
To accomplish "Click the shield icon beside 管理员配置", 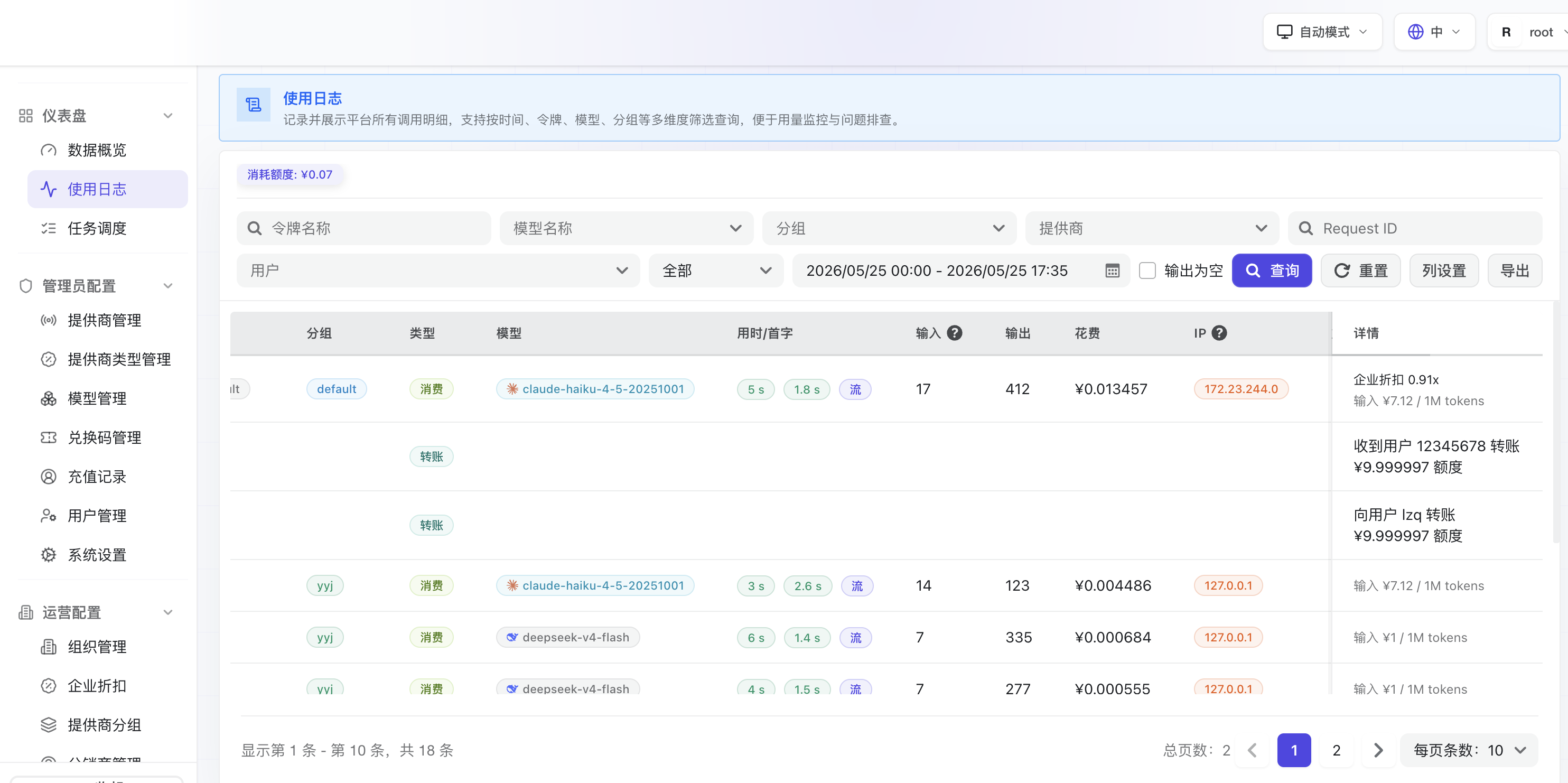I will (25, 285).
